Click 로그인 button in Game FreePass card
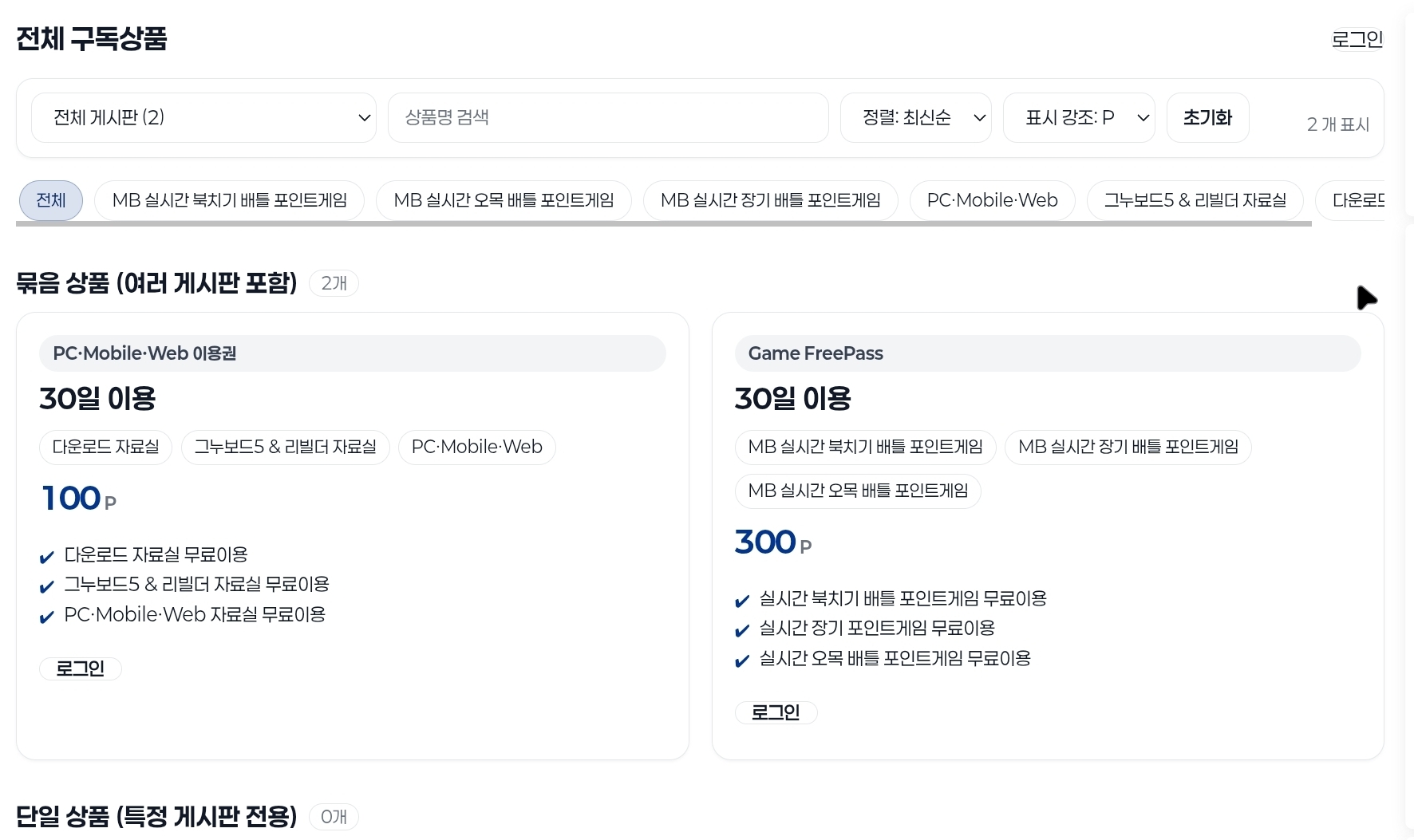1414x840 pixels. tap(776, 712)
